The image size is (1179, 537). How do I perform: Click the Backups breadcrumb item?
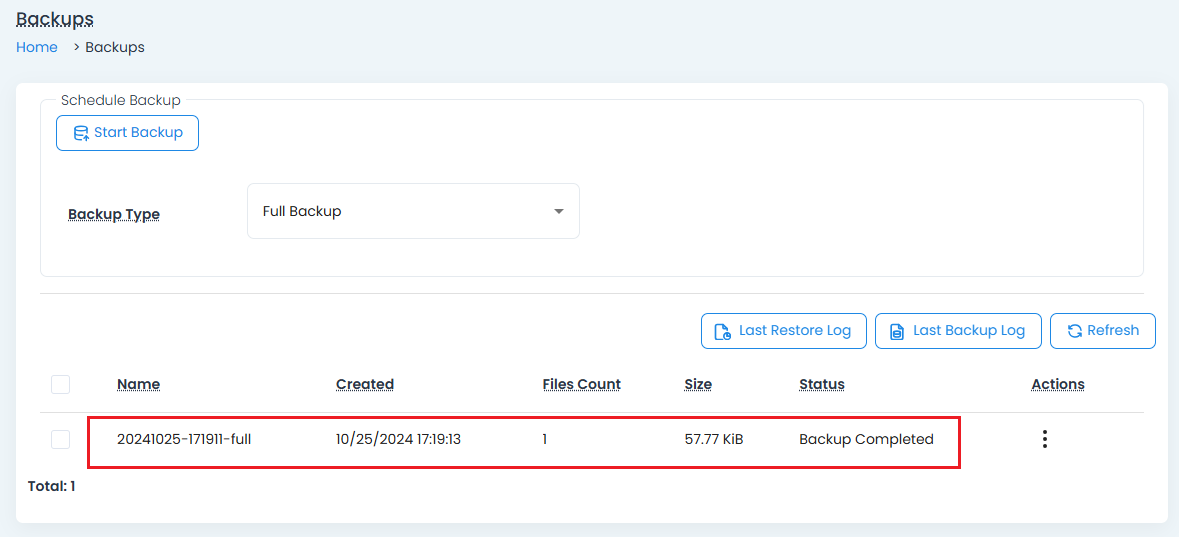(115, 47)
